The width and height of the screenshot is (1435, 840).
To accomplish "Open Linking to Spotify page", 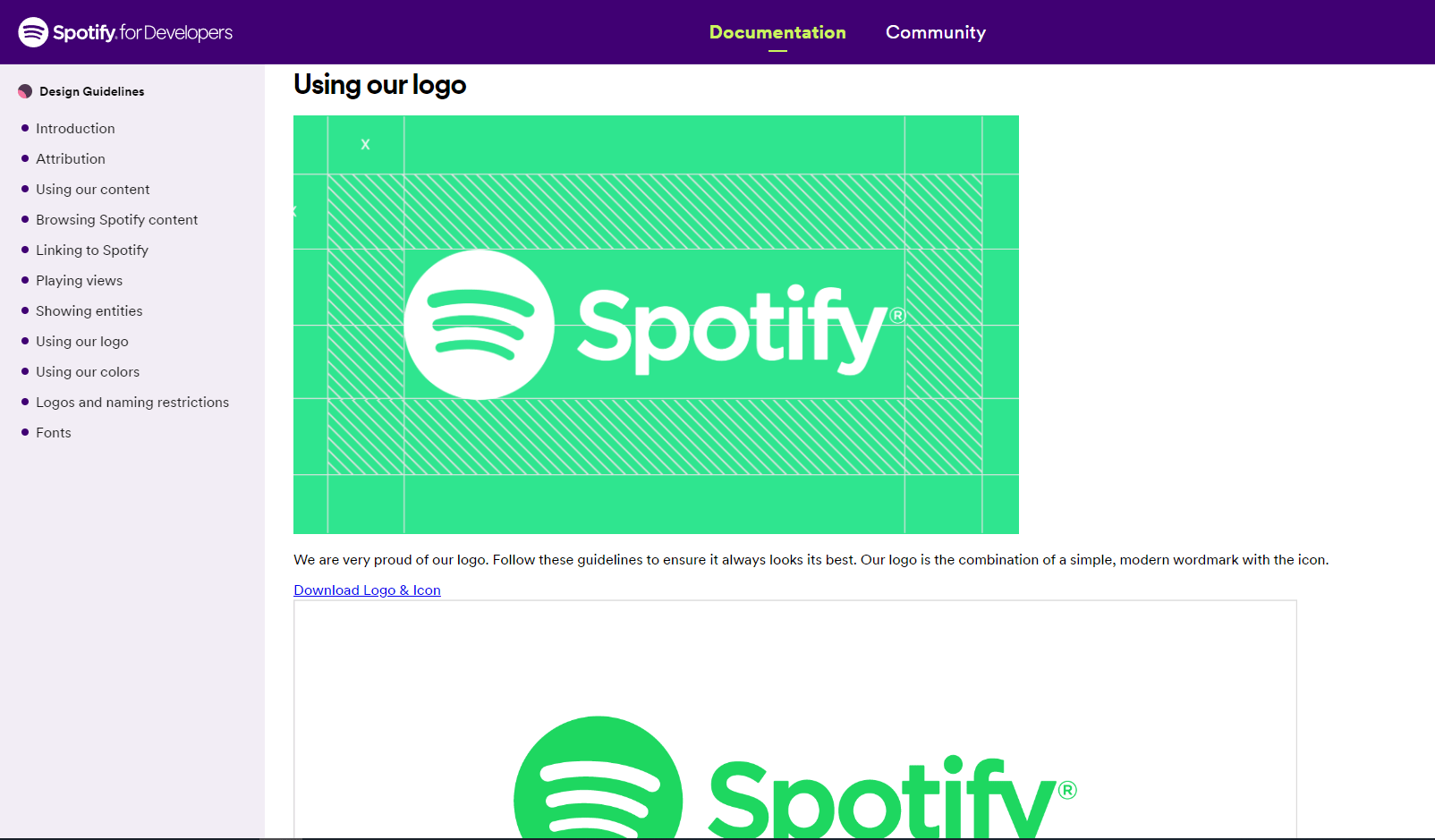I will [x=92, y=250].
